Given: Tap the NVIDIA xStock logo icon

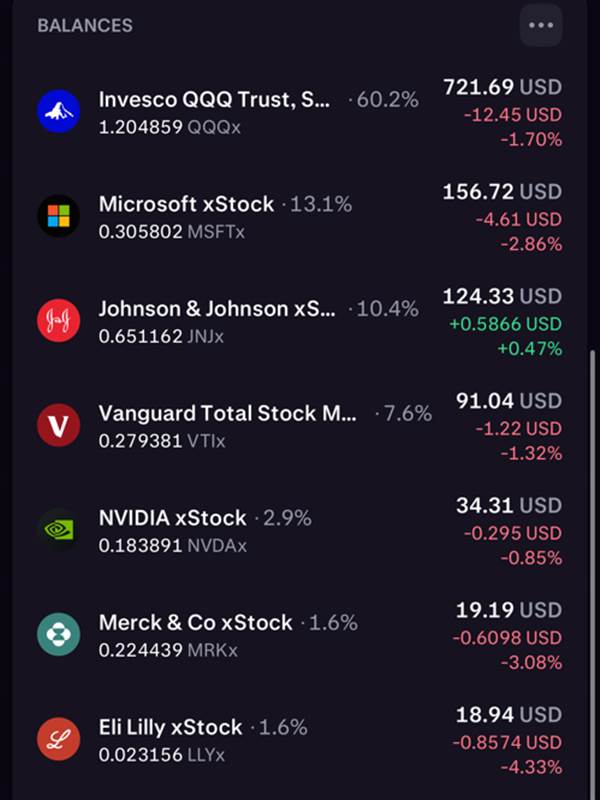Looking at the screenshot, I should coord(58,530).
